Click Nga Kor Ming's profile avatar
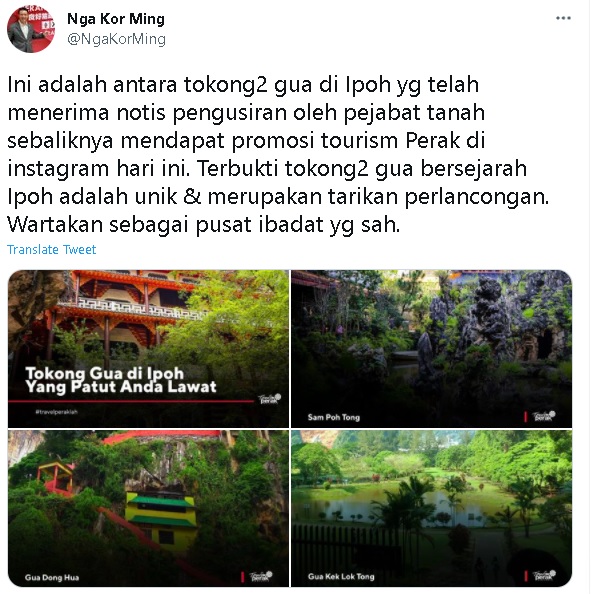 click(x=31, y=29)
